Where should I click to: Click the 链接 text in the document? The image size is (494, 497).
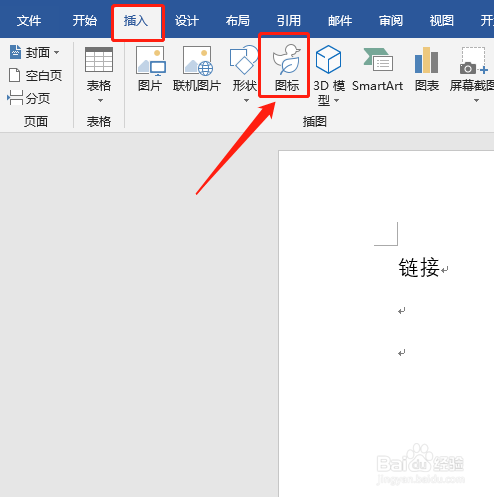[419, 268]
